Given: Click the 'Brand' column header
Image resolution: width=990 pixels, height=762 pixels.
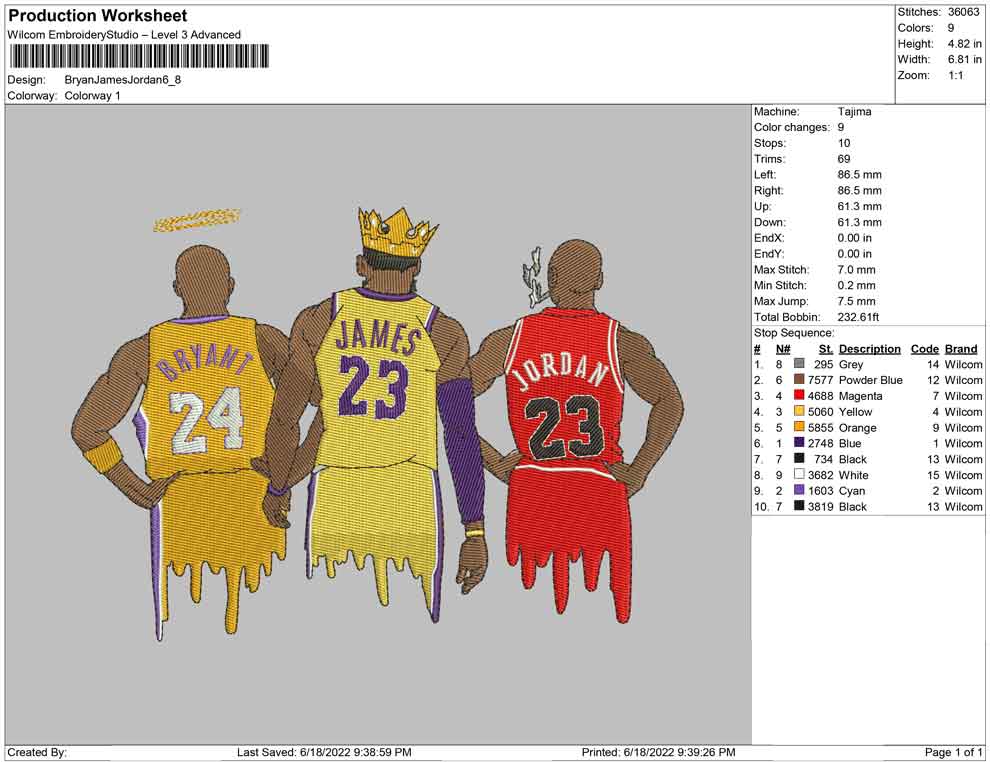Looking at the screenshot, I should pos(961,349).
